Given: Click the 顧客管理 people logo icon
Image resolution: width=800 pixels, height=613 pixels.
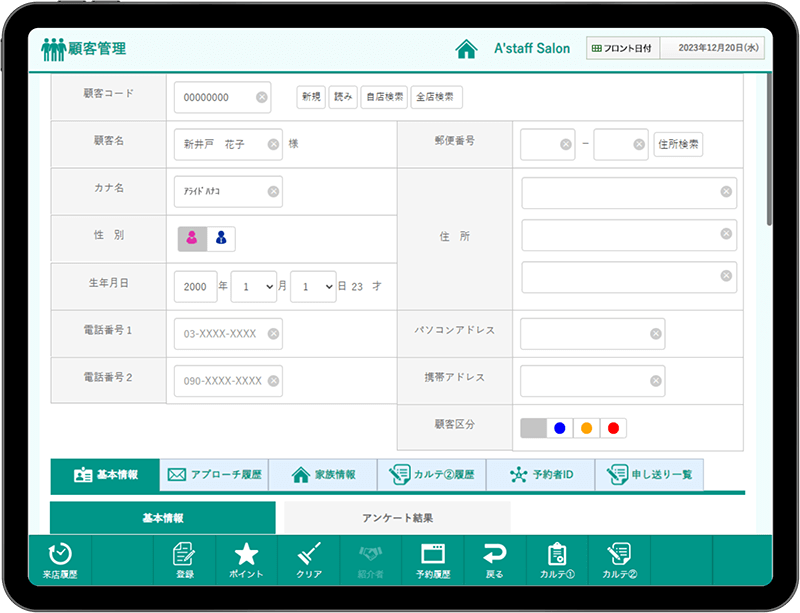Looking at the screenshot, I should 54,49.
